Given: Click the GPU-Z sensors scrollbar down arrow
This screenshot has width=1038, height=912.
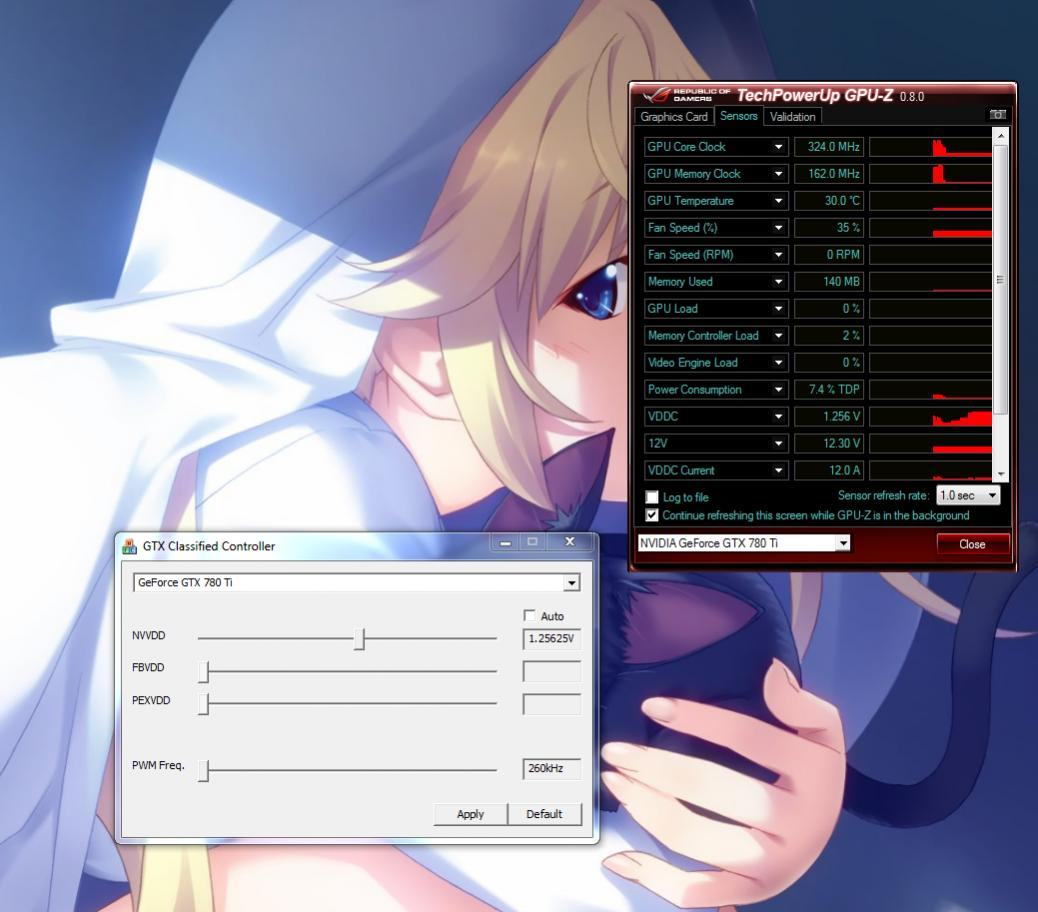Looking at the screenshot, I should click(1000, 474).
